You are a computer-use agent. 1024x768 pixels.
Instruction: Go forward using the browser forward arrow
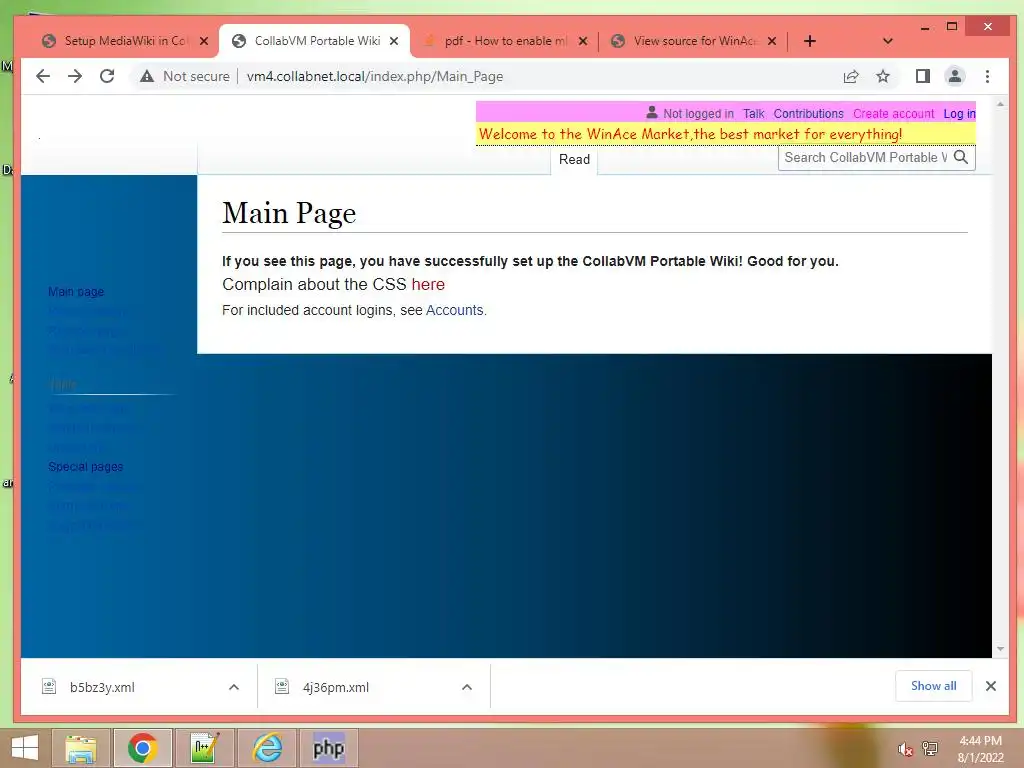pyautogui.click(x=75, y=76)
